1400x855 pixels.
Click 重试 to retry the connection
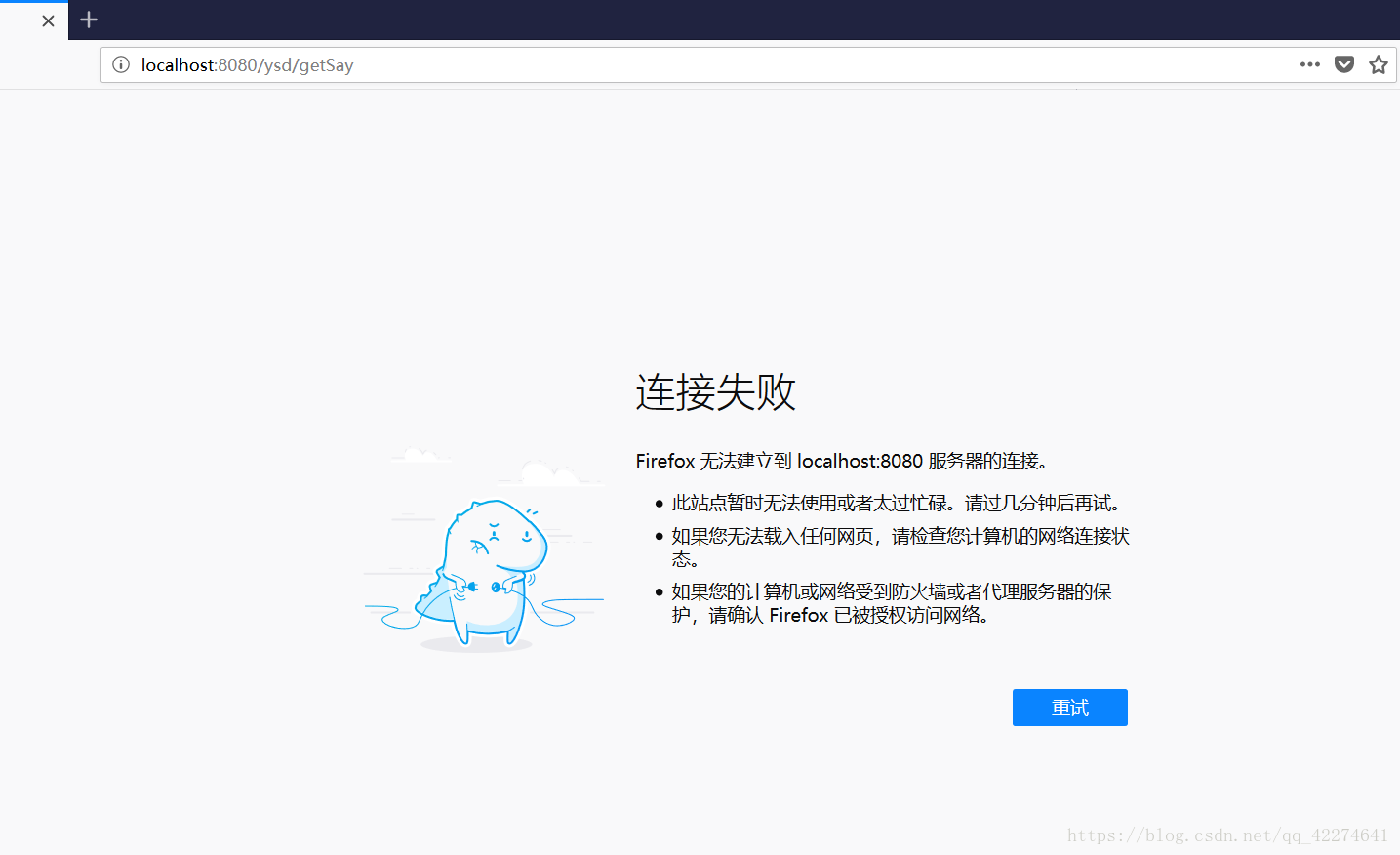coord(1069,707)
